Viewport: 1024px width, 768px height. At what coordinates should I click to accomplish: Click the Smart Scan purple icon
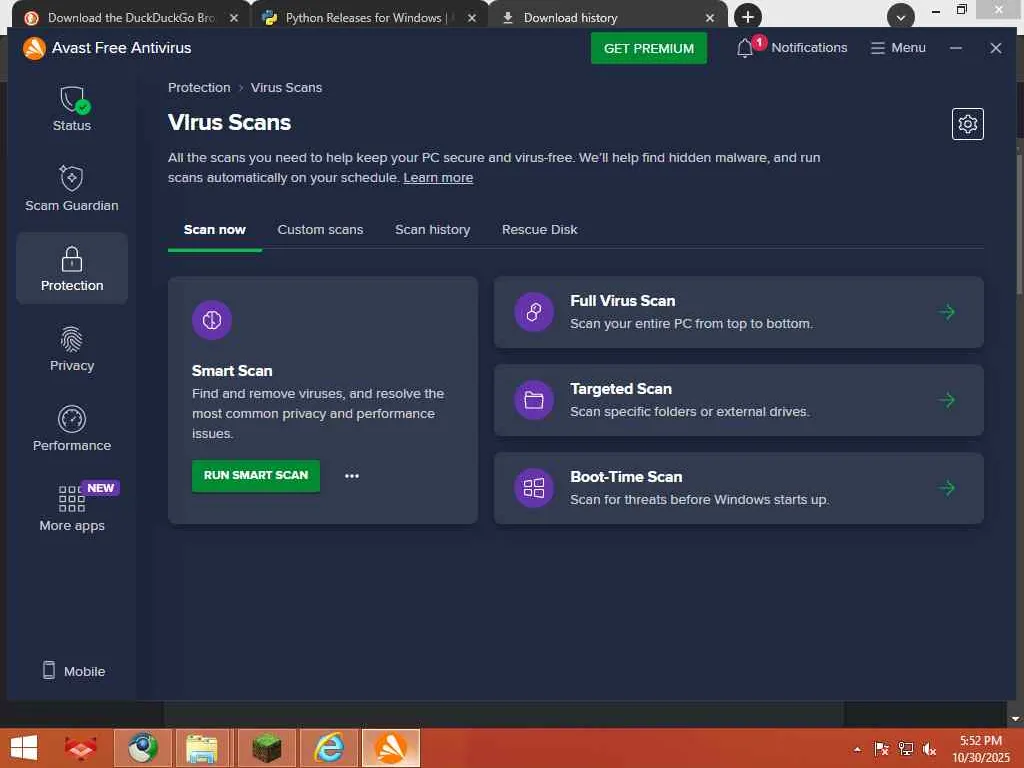click(212, 320)
